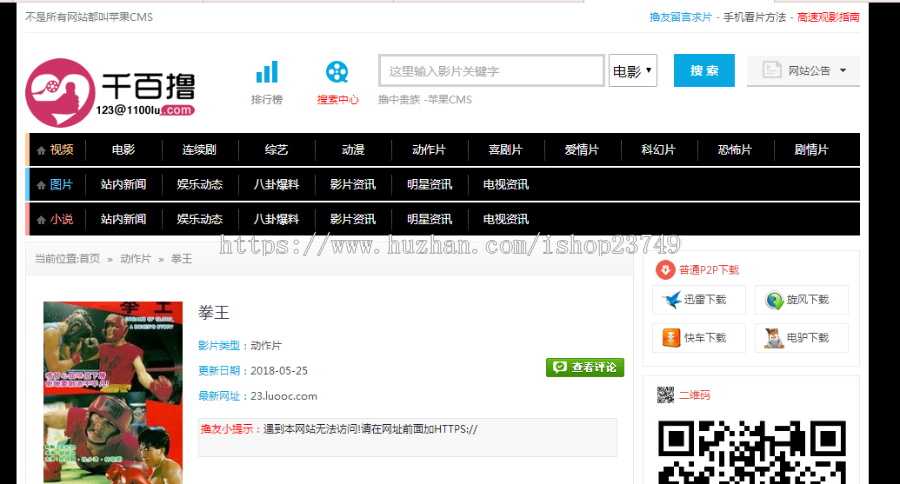Image resolution: width=900 pixels, height=484 pixels.
Task: Click 首页 in the breadcrumb
Action: (x=90, y=259)
